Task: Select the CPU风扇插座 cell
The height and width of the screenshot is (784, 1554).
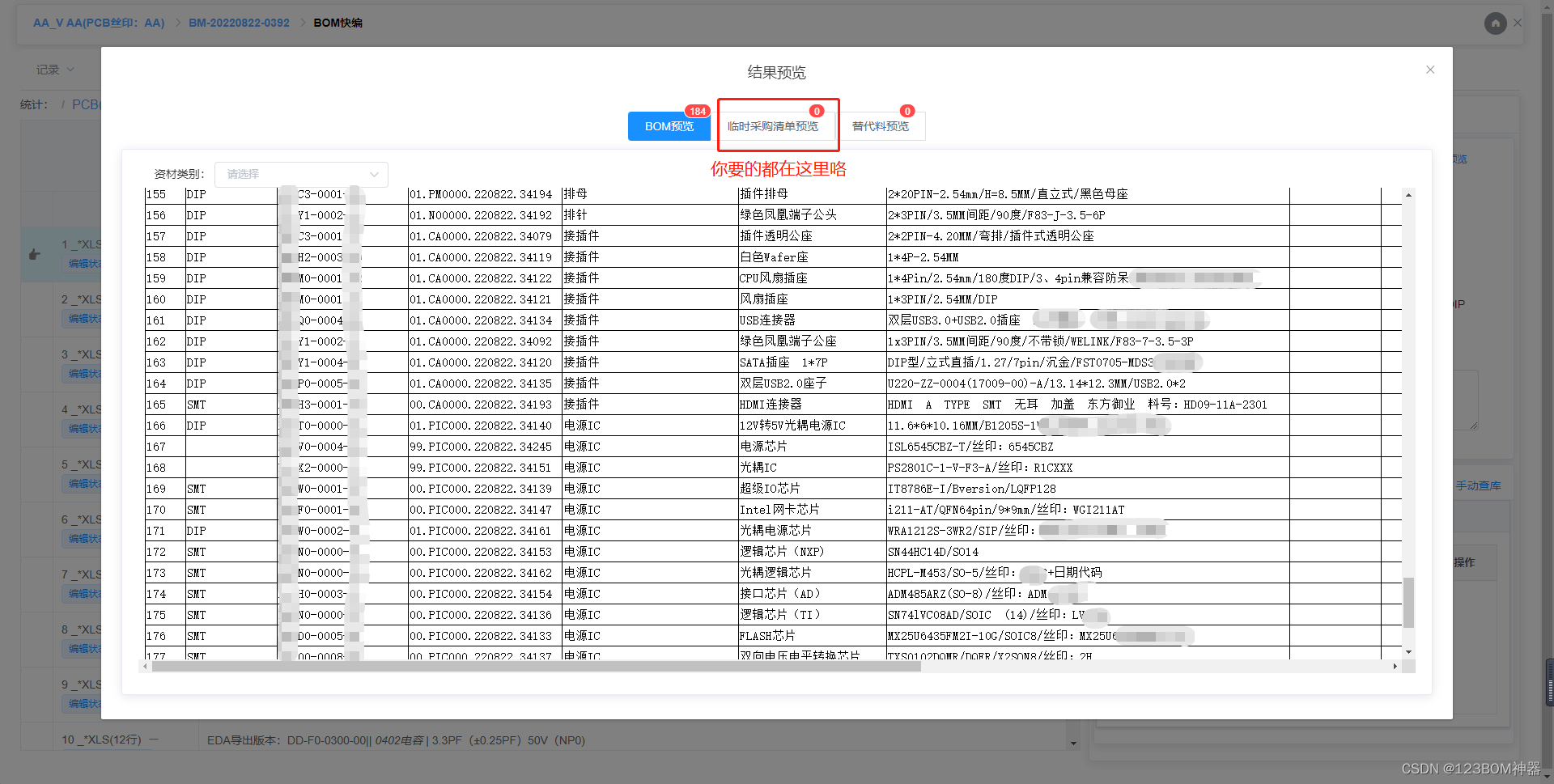Action: point(812,278)
